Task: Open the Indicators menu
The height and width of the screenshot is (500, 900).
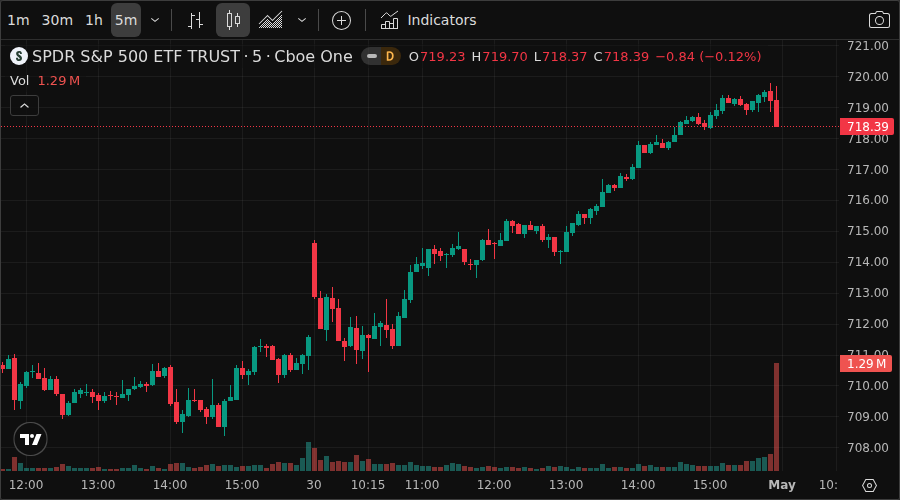Action: [428, 20]
